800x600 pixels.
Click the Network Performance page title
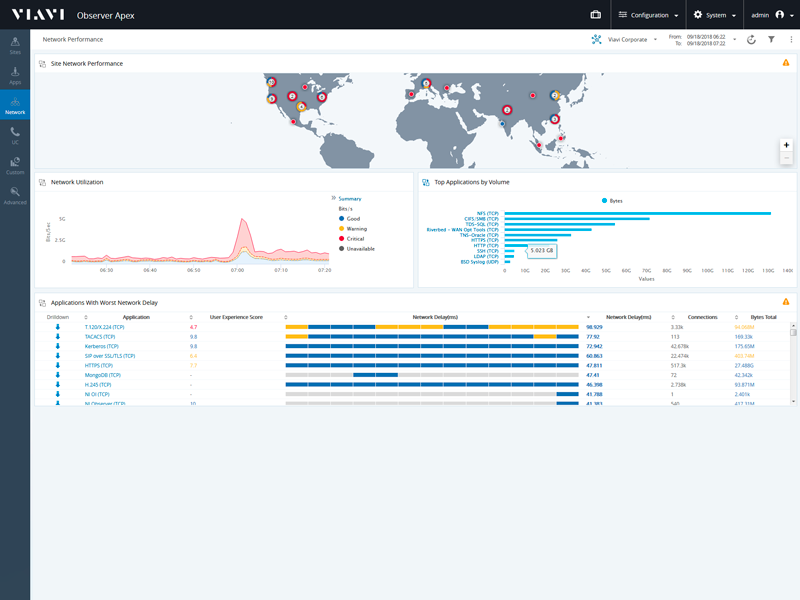point(72,39)
